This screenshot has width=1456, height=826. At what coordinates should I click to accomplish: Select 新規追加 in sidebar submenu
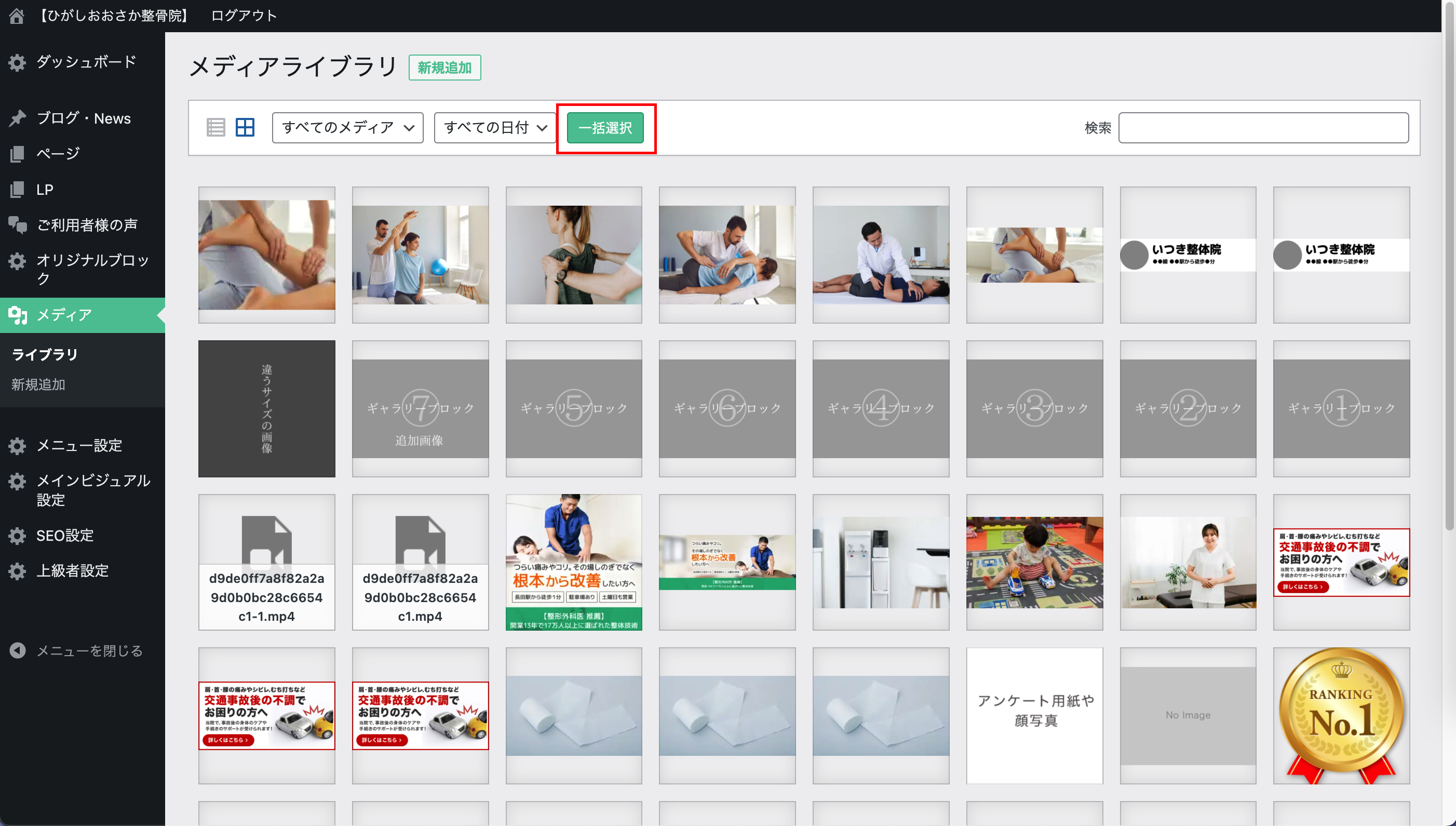[38, 384]
